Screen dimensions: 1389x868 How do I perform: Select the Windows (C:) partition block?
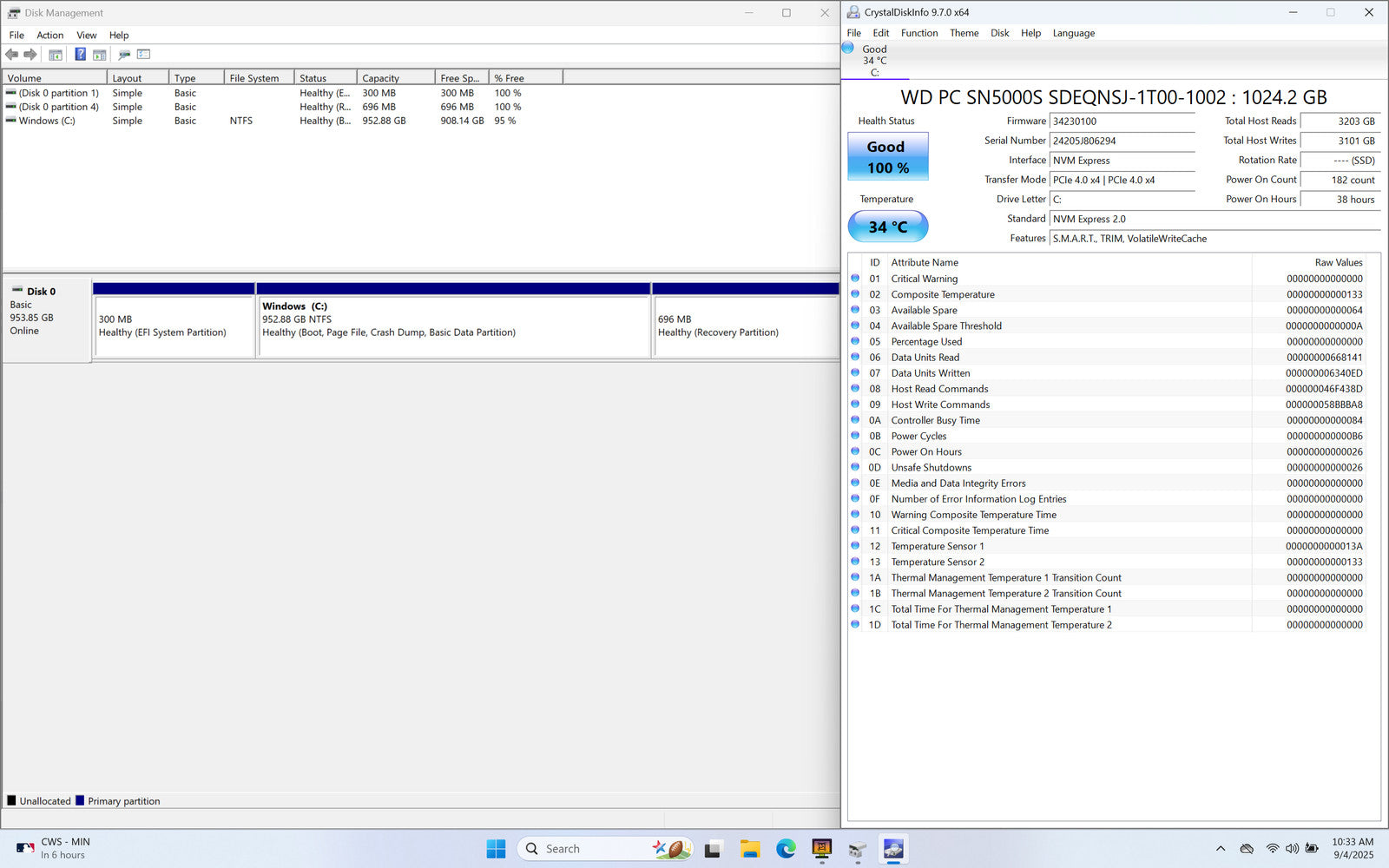click(x=453, y=325)
